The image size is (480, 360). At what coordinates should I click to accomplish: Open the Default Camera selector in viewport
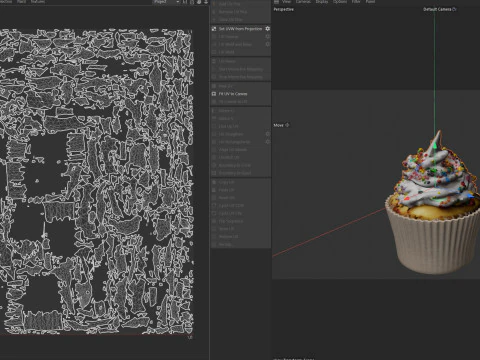440,9
